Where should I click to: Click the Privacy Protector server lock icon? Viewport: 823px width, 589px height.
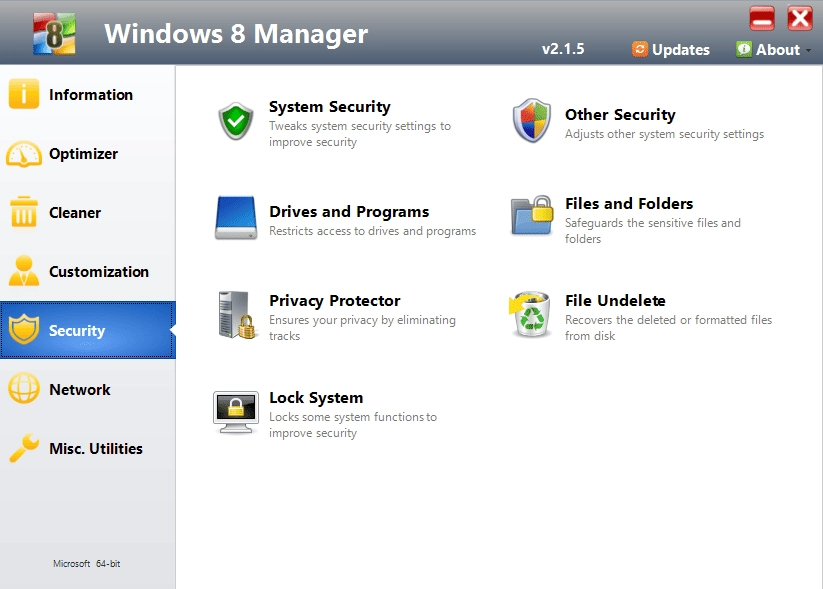click(x=237, y=315)
